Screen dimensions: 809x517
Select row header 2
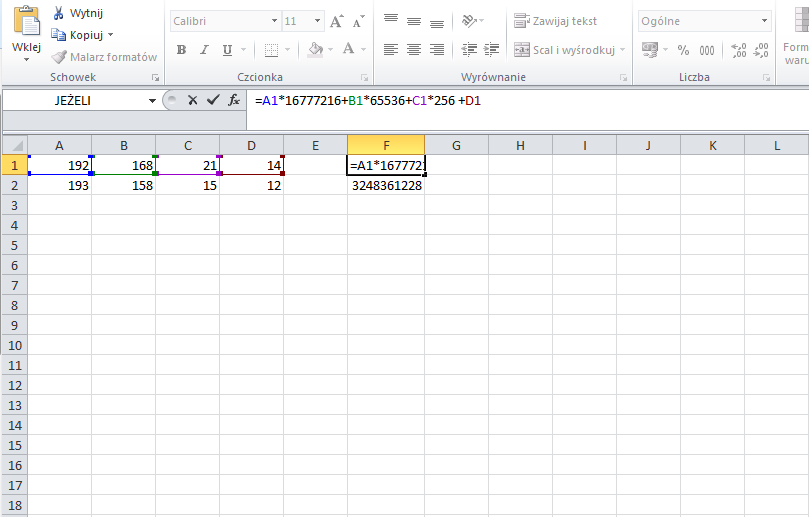(15, 185)
